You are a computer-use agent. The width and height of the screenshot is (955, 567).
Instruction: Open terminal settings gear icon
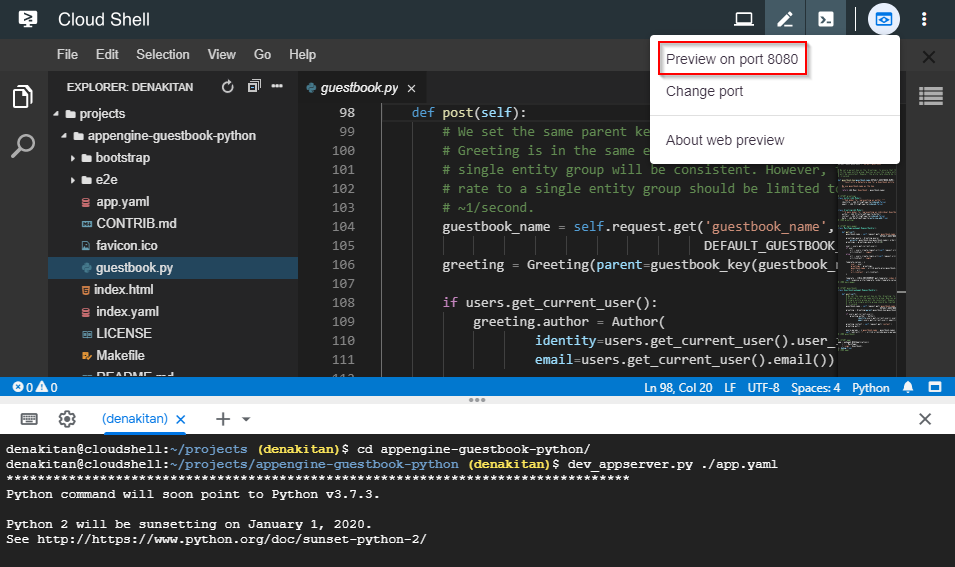[67, 419]
